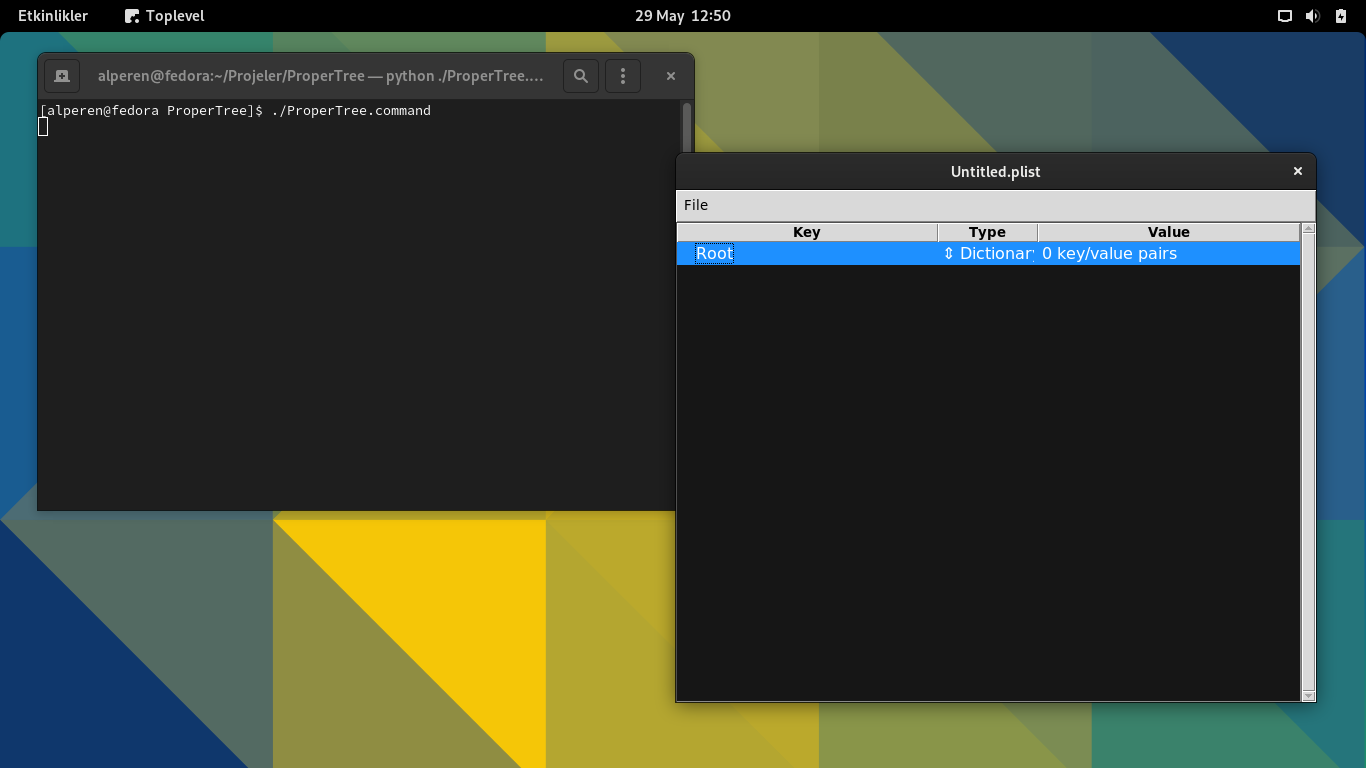Open the Dictionary type dropdown for Root
1366x768 pixels.
[x=988, y=254]
